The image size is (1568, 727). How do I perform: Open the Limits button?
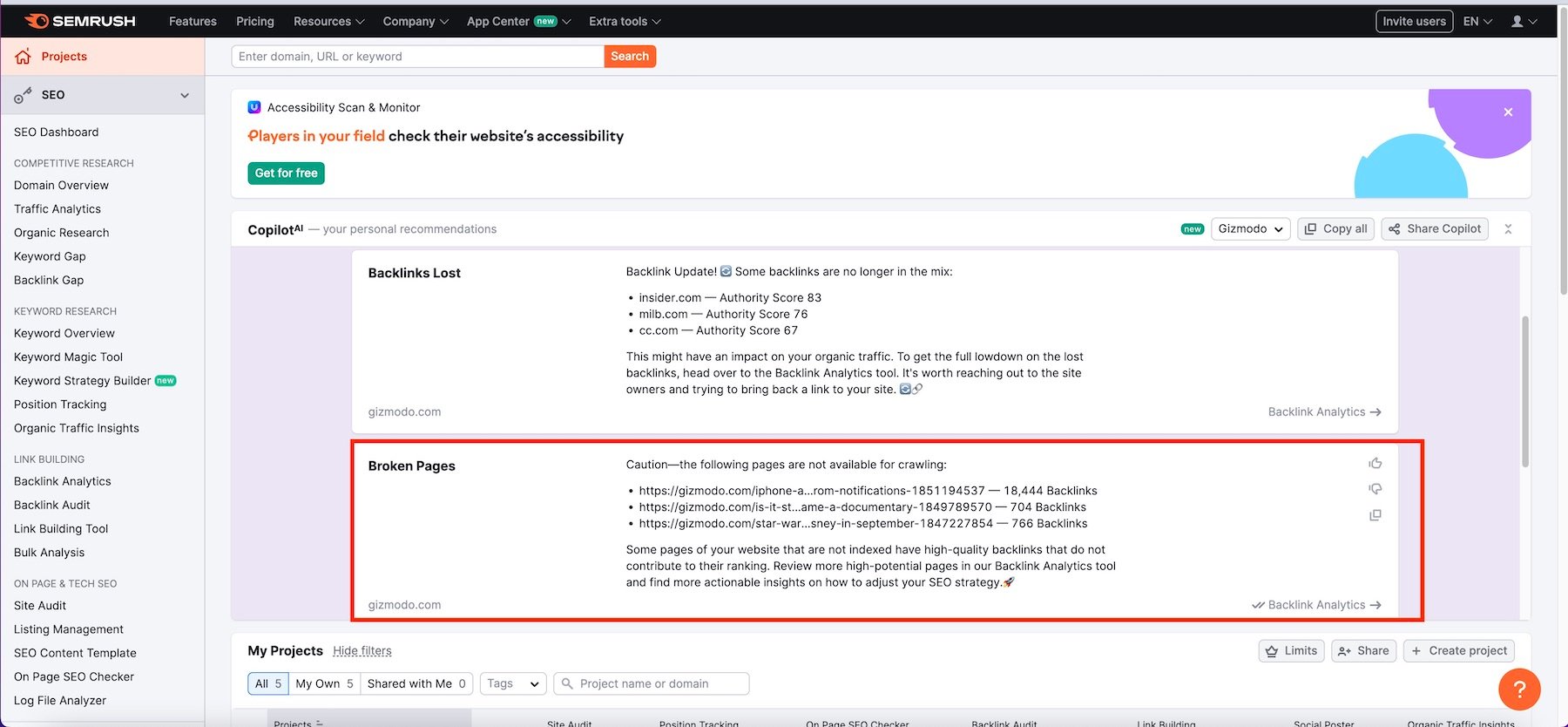tap(1291, 651)
